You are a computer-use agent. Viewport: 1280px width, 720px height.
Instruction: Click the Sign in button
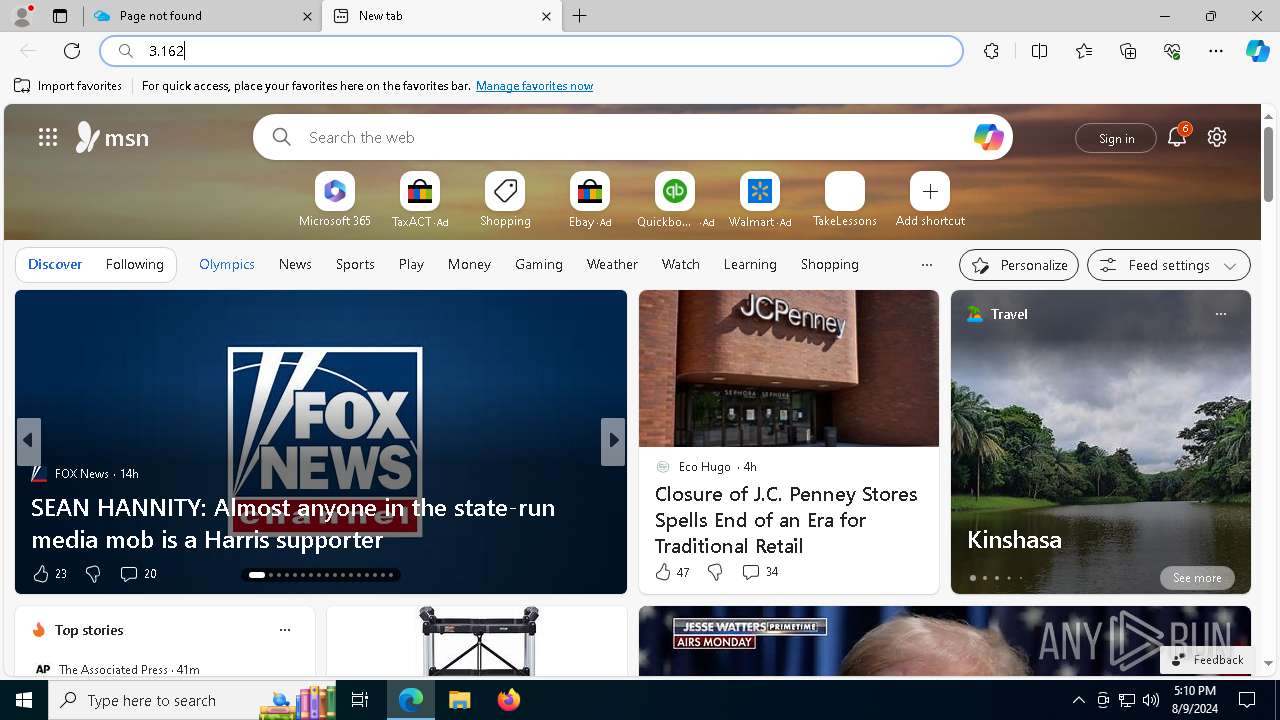coord(1116,138)
